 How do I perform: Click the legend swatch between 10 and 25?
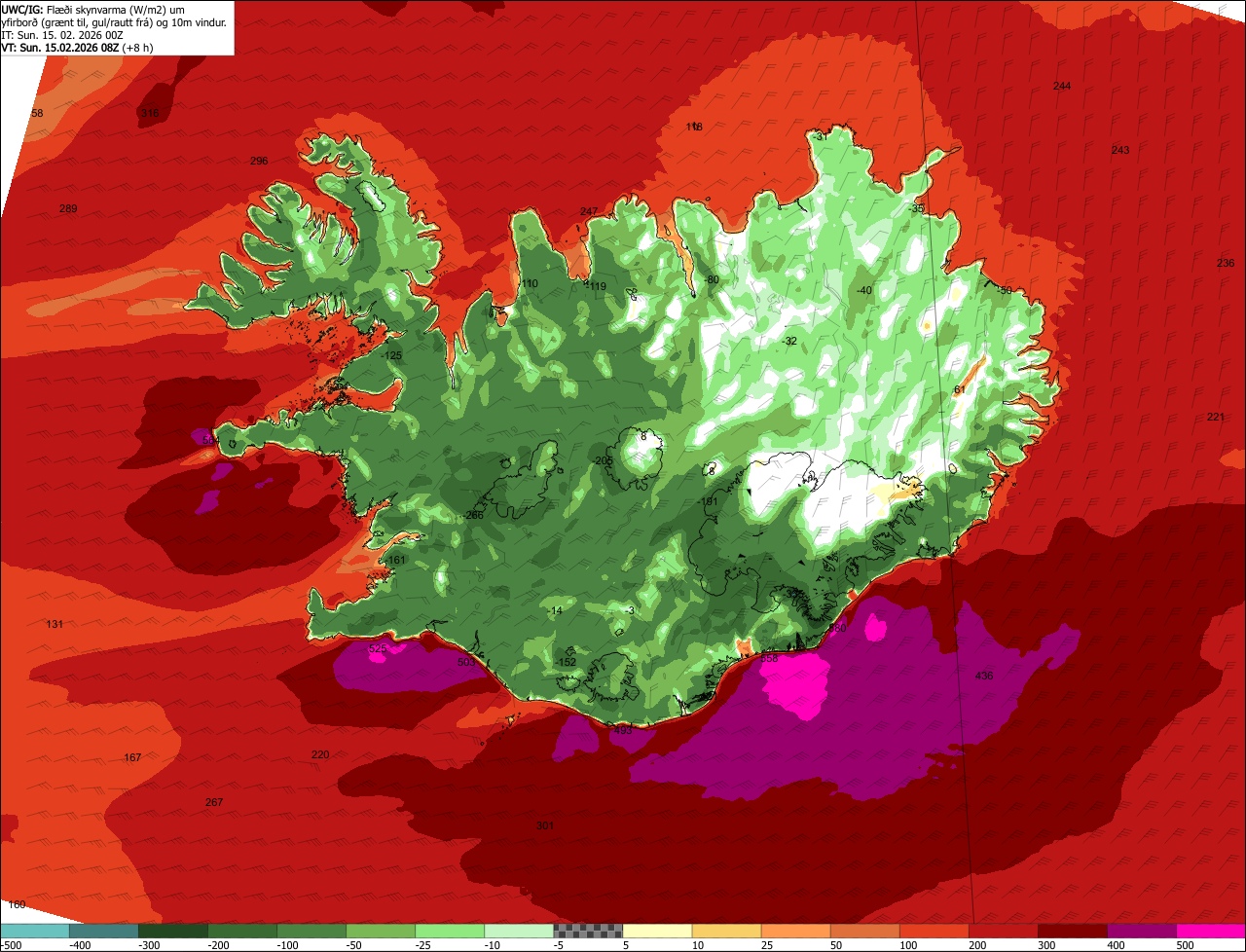(x=726, y=931)
